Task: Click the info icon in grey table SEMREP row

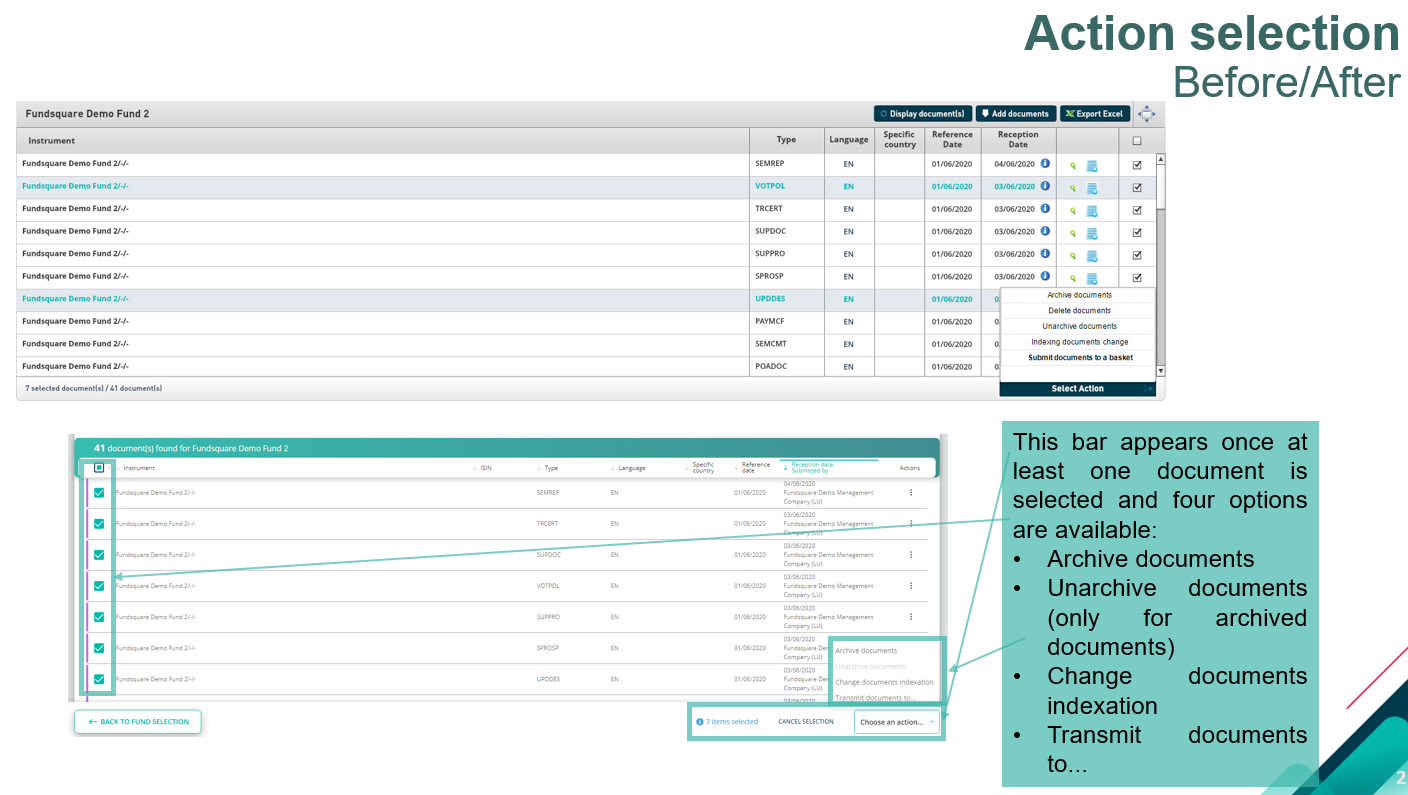Action: pyautogui.click(x=1045, y=163)
